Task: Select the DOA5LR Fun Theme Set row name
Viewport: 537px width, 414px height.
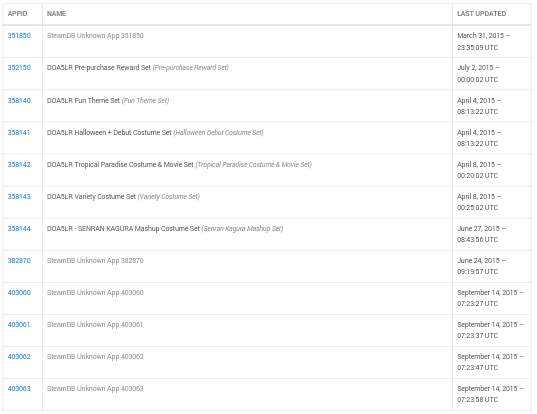Action: point(83,101)
